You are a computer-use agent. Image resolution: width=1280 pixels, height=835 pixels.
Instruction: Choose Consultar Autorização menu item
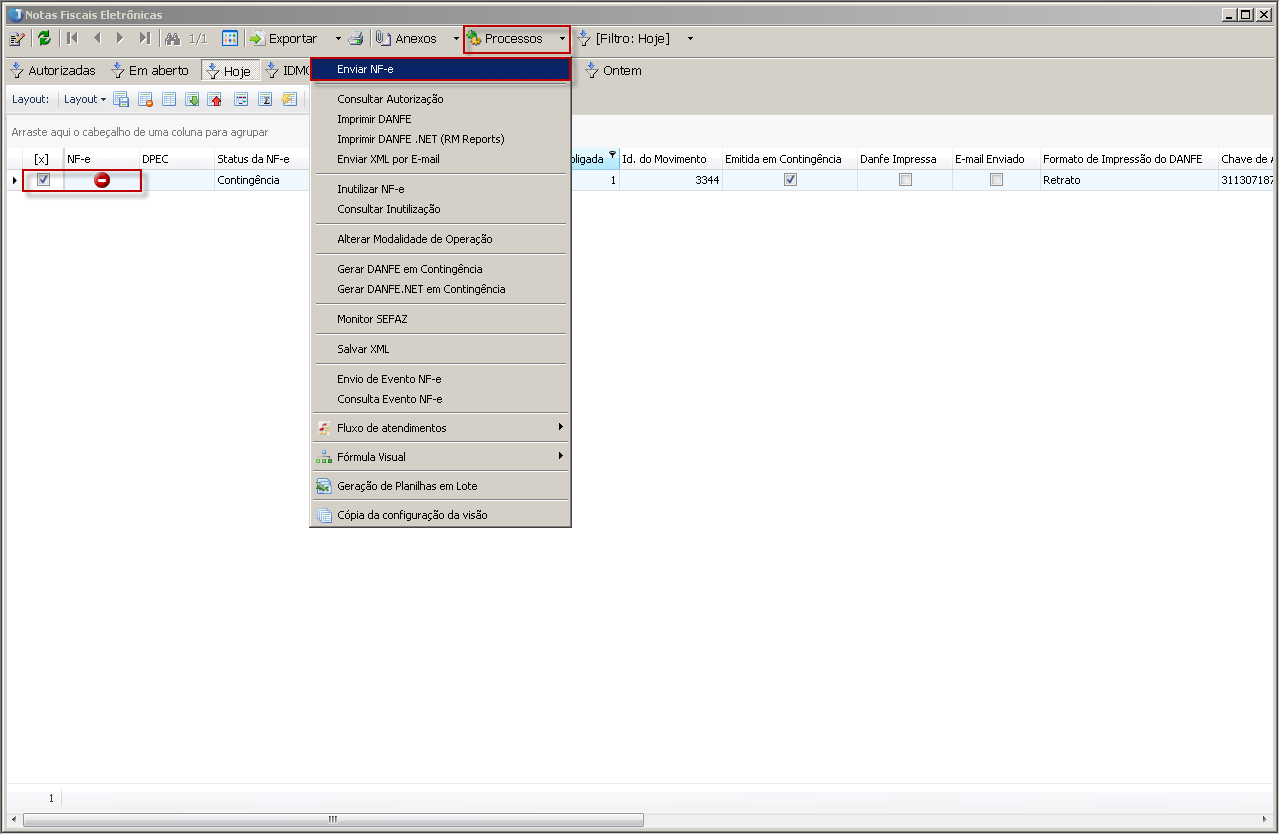[440, 99]
